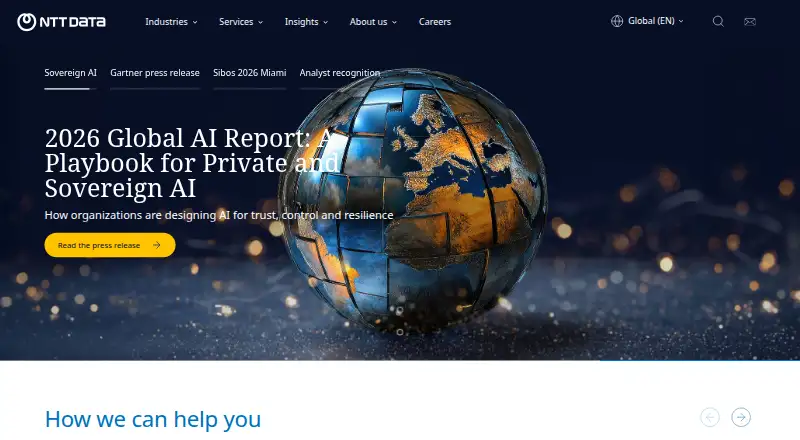
Task: Click the NTT DATA logo
Action: click(61, 22)
